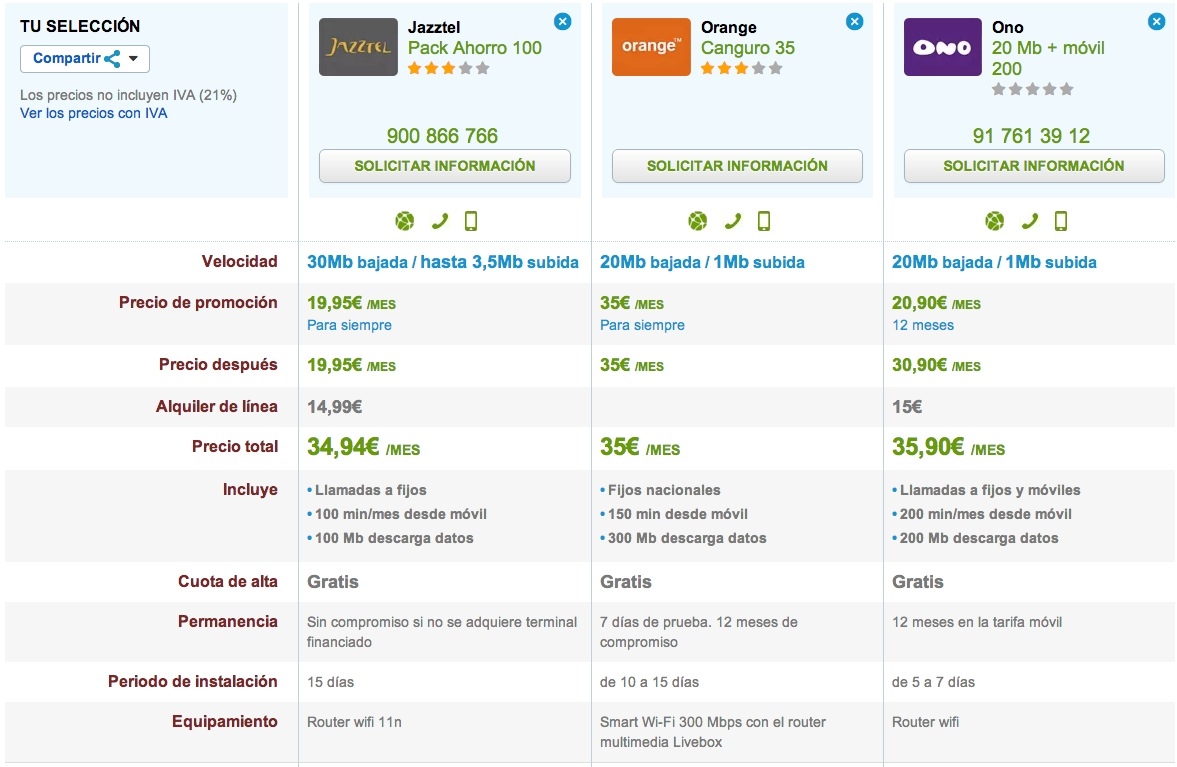
Task: Click the Orange logo thumbnail
Action: [651, 47]
